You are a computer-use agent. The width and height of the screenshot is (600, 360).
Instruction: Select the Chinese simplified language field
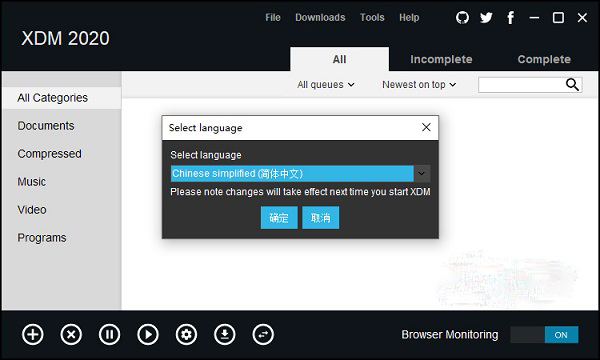point(292,174)
